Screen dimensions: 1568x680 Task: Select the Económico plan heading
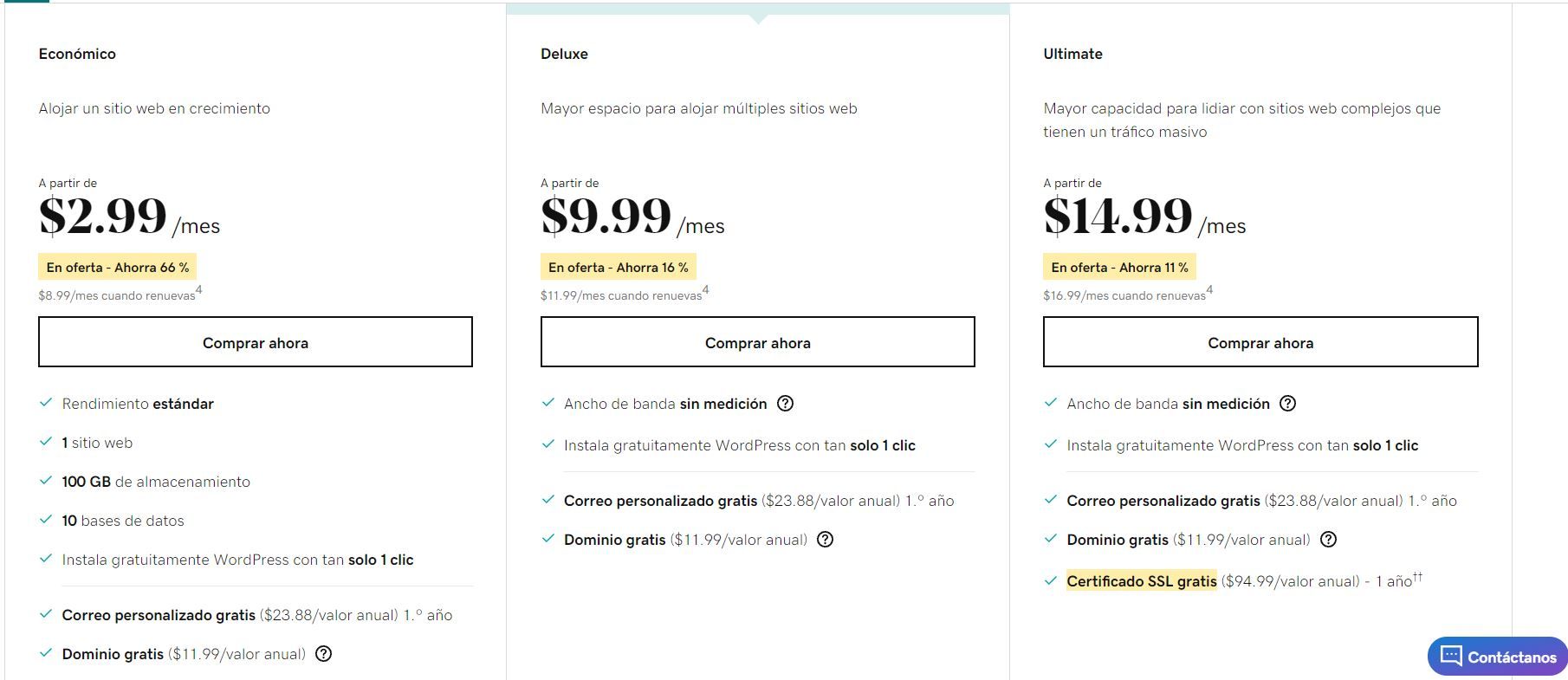tap(77, 54)
